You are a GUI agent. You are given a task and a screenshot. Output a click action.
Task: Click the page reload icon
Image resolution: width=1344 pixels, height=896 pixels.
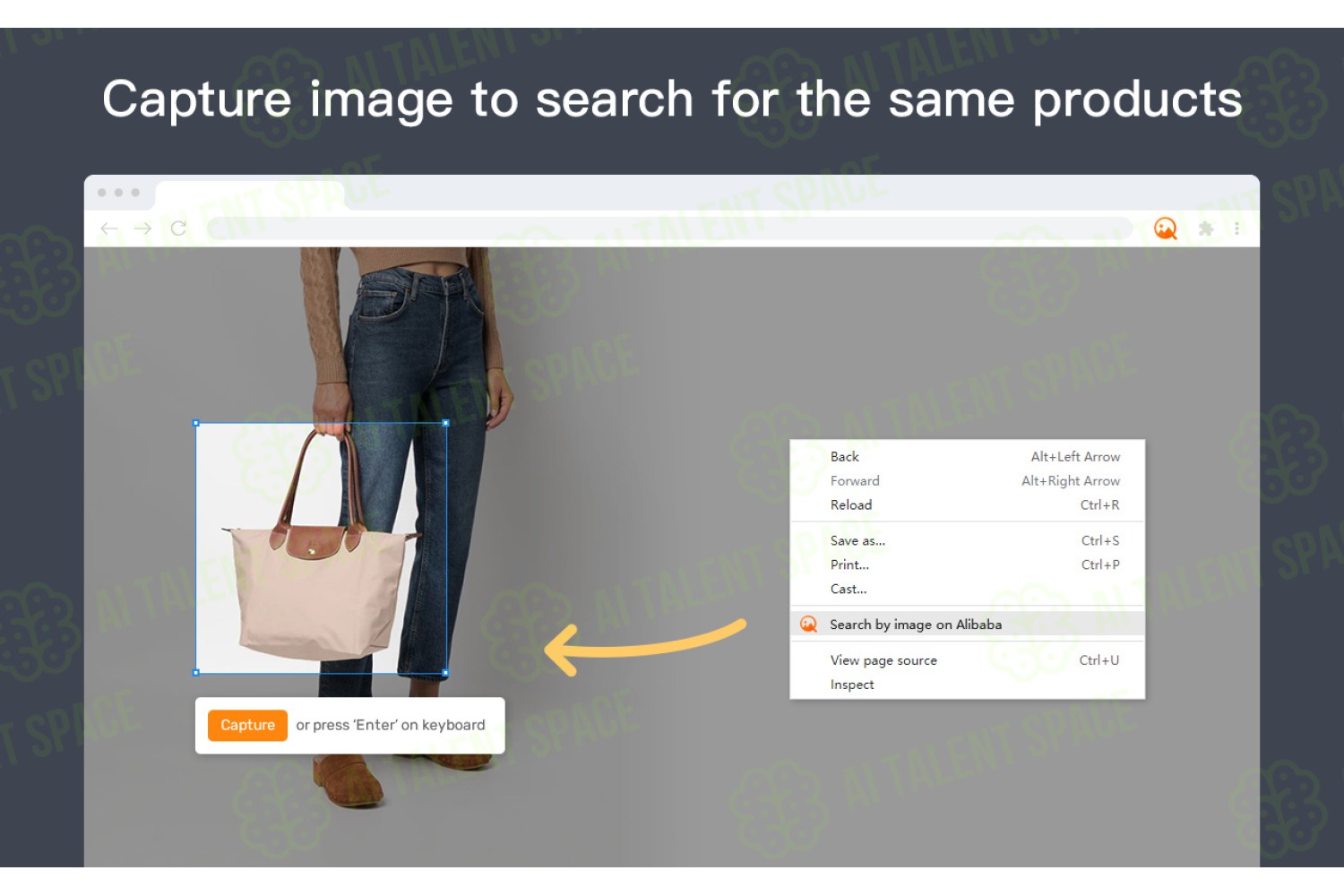(178, 228)
